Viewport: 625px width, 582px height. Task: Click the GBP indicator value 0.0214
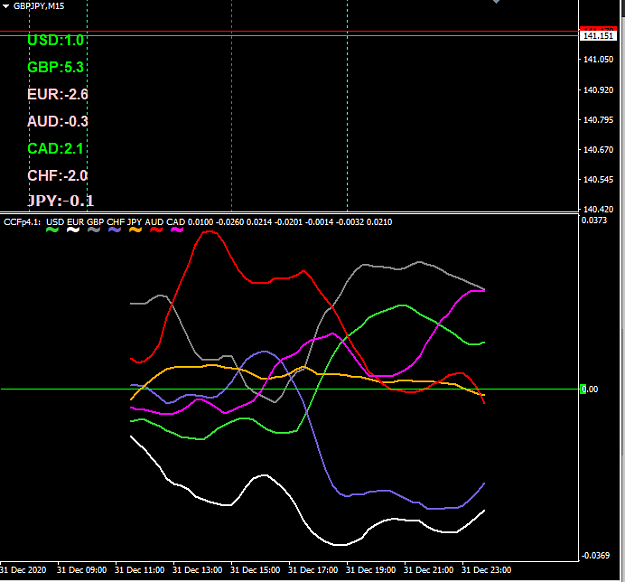[259, 222]
